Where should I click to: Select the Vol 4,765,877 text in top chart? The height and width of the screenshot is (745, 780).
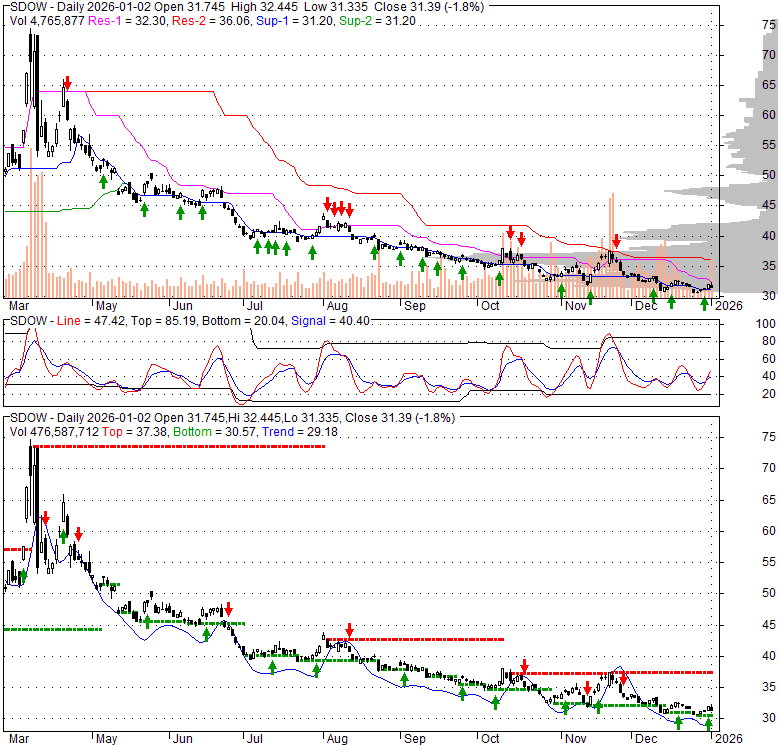tap(47, 21)
